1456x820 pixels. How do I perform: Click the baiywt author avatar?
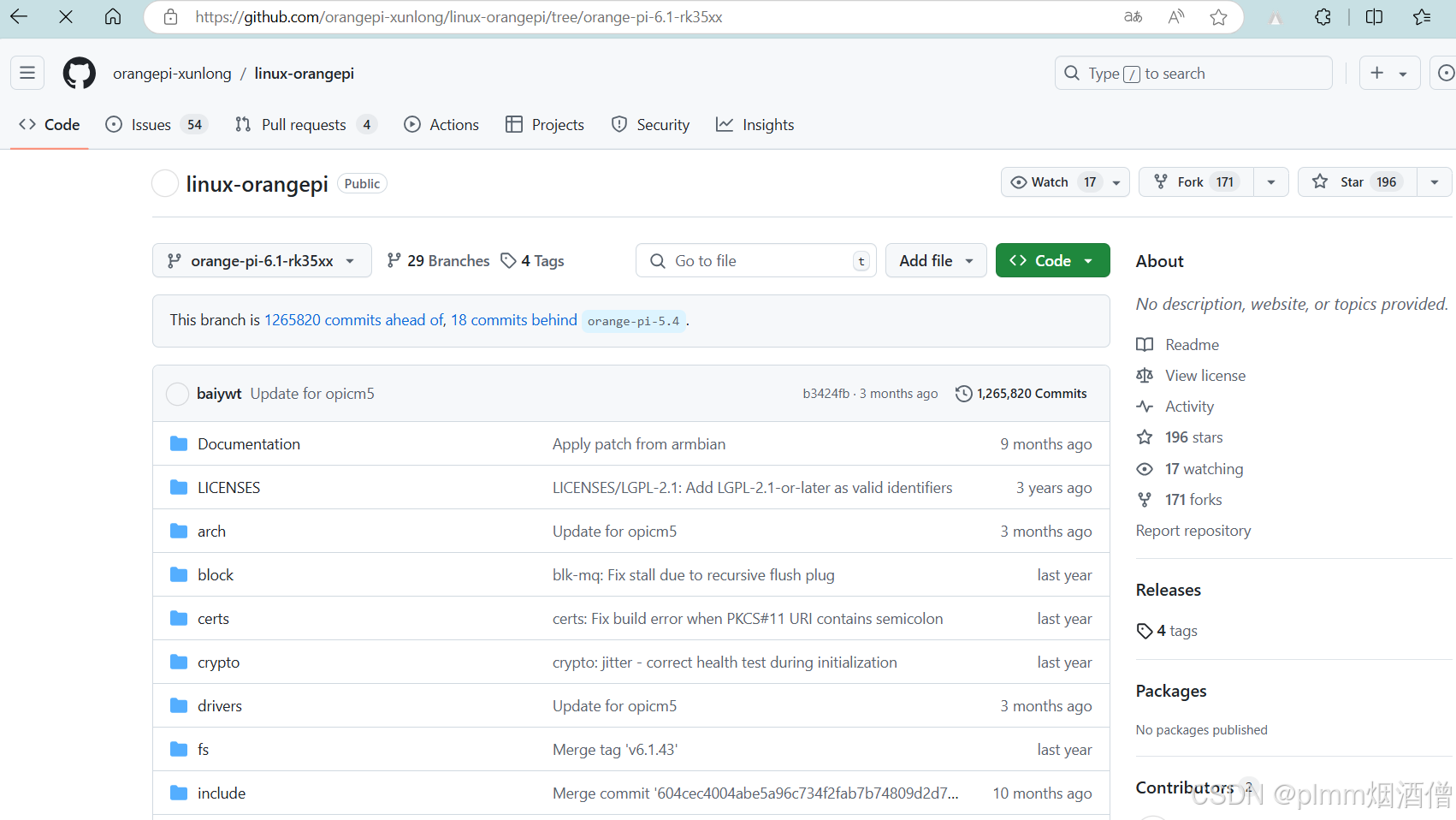pos(177,394)
